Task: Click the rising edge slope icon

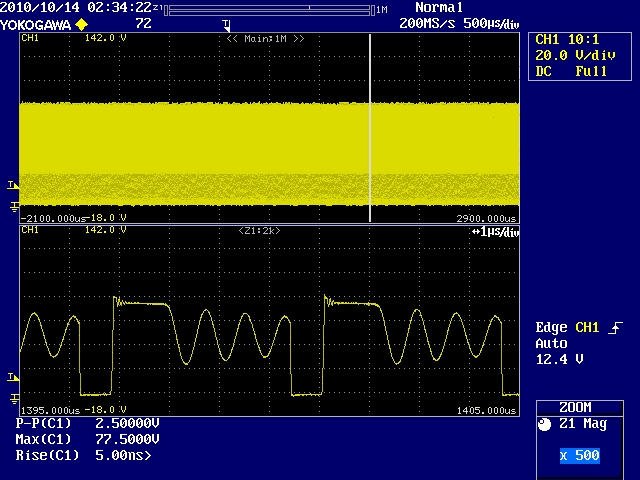Action: [x=614, y=328]
